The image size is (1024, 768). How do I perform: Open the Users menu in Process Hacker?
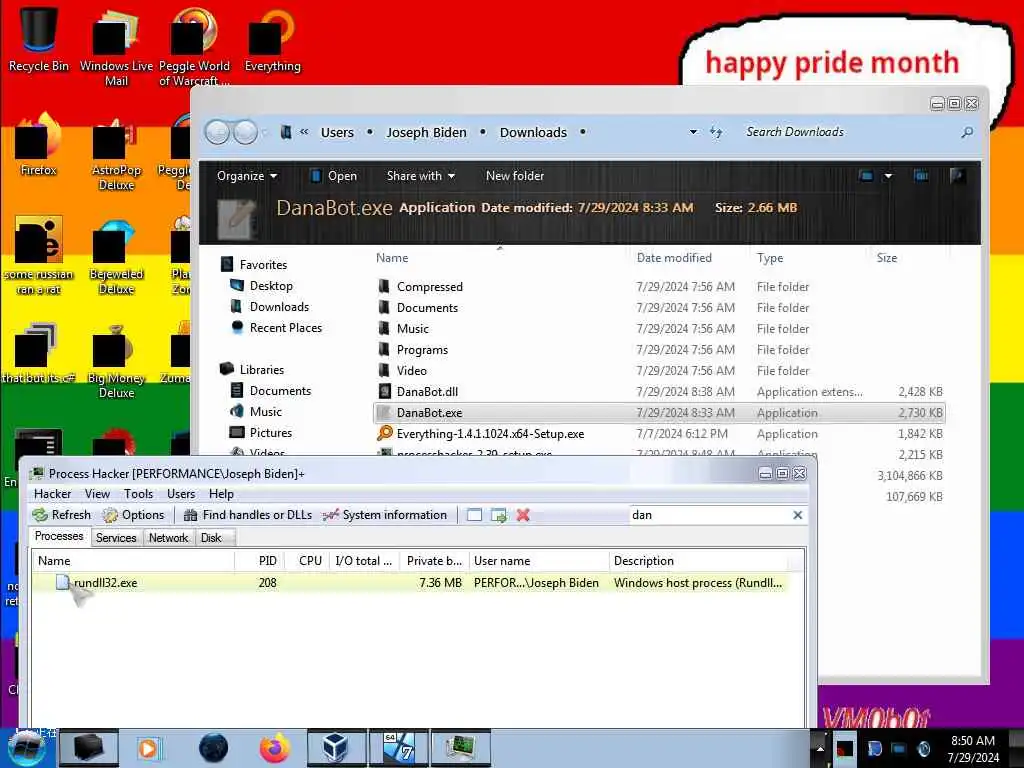(181, 494)
